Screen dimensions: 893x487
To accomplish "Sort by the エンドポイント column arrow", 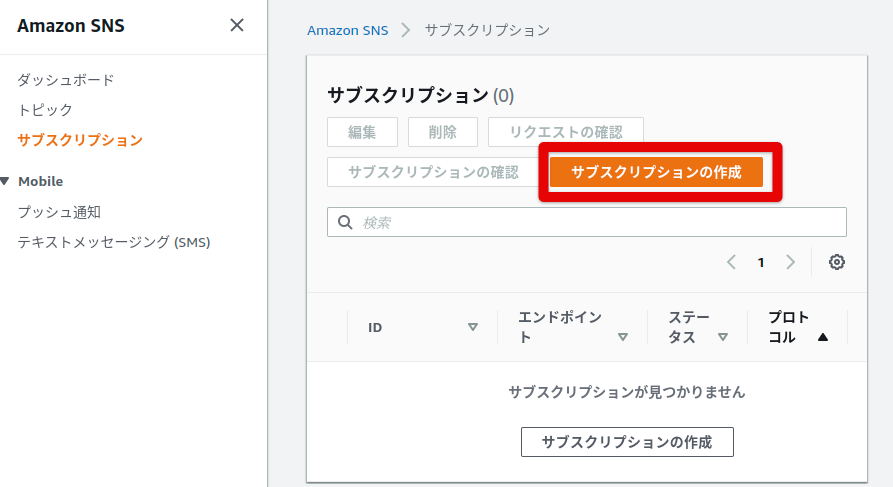I will (623, 337).
